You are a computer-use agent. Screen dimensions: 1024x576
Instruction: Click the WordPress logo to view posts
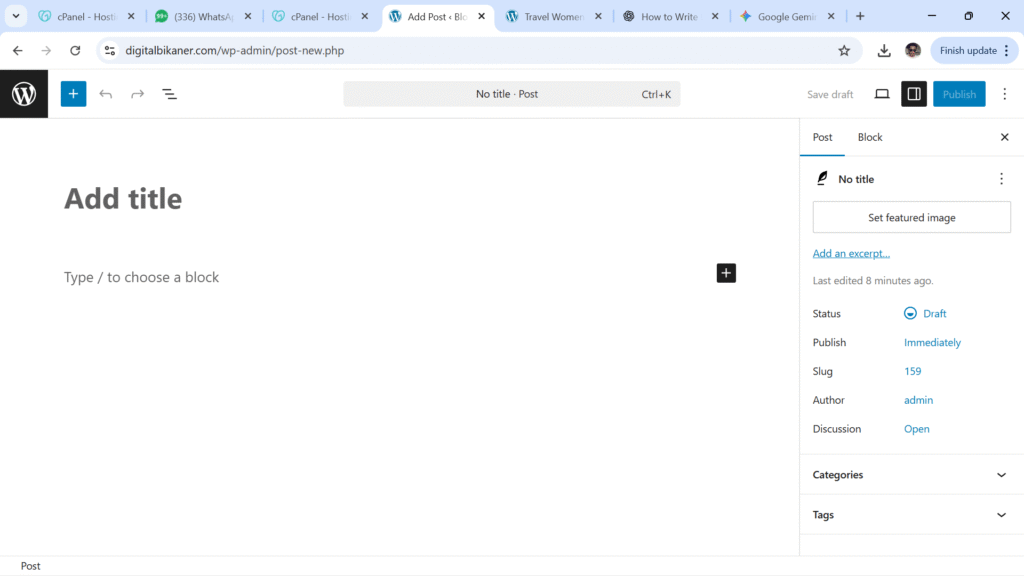point(24,94)
